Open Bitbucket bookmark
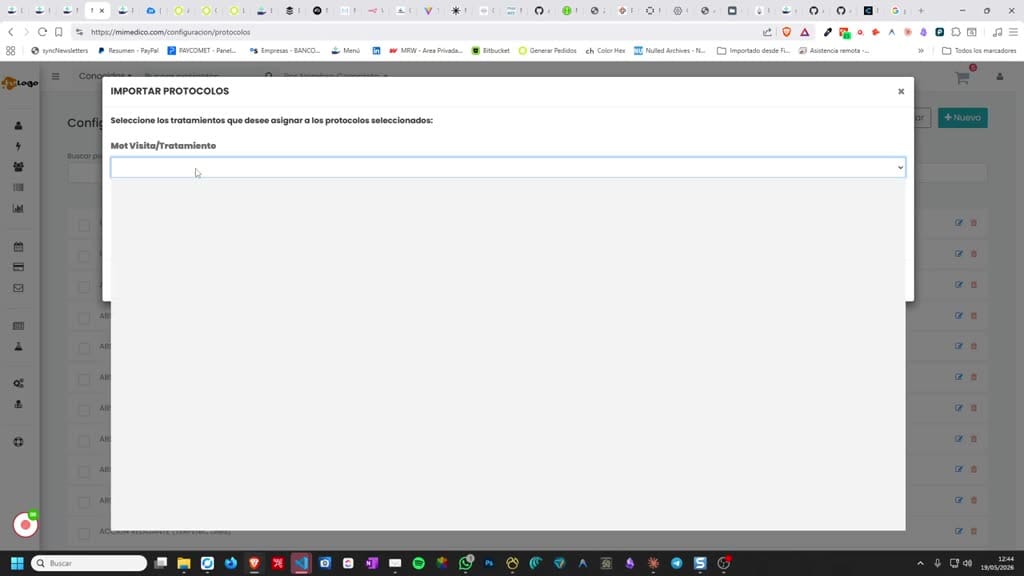 tap(490, 50)
